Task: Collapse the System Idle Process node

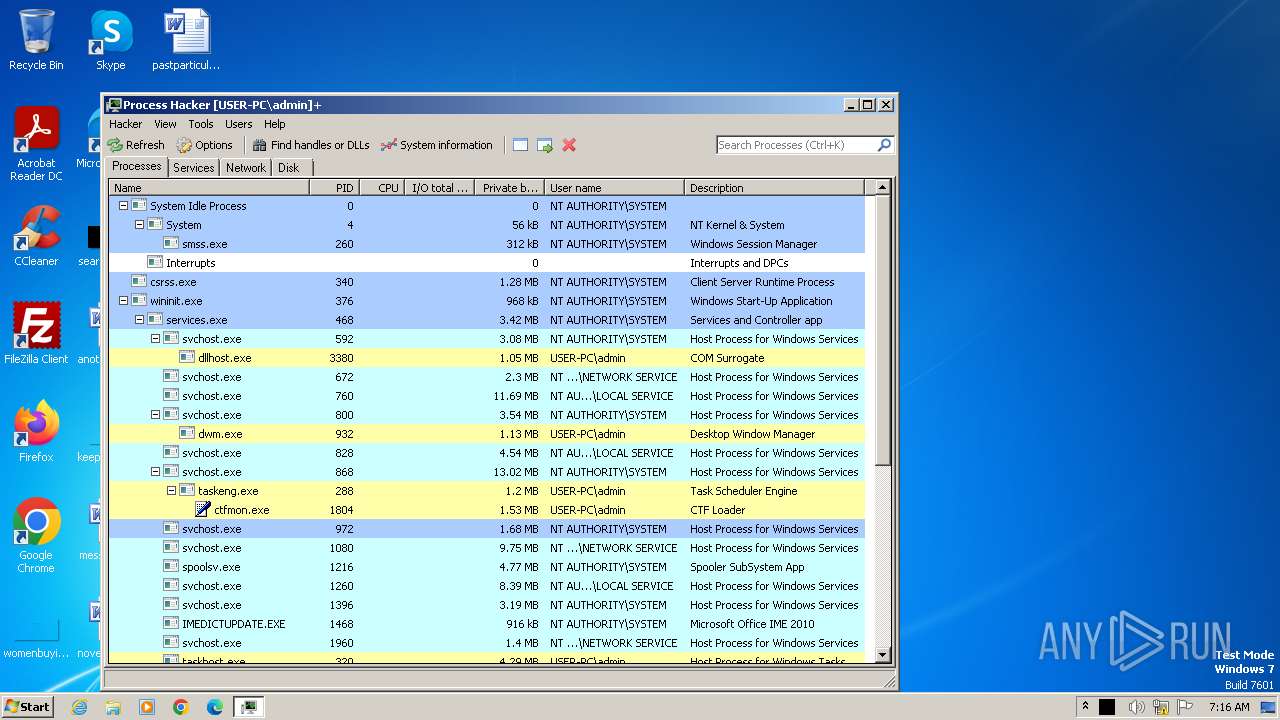Action: (123, 206)
